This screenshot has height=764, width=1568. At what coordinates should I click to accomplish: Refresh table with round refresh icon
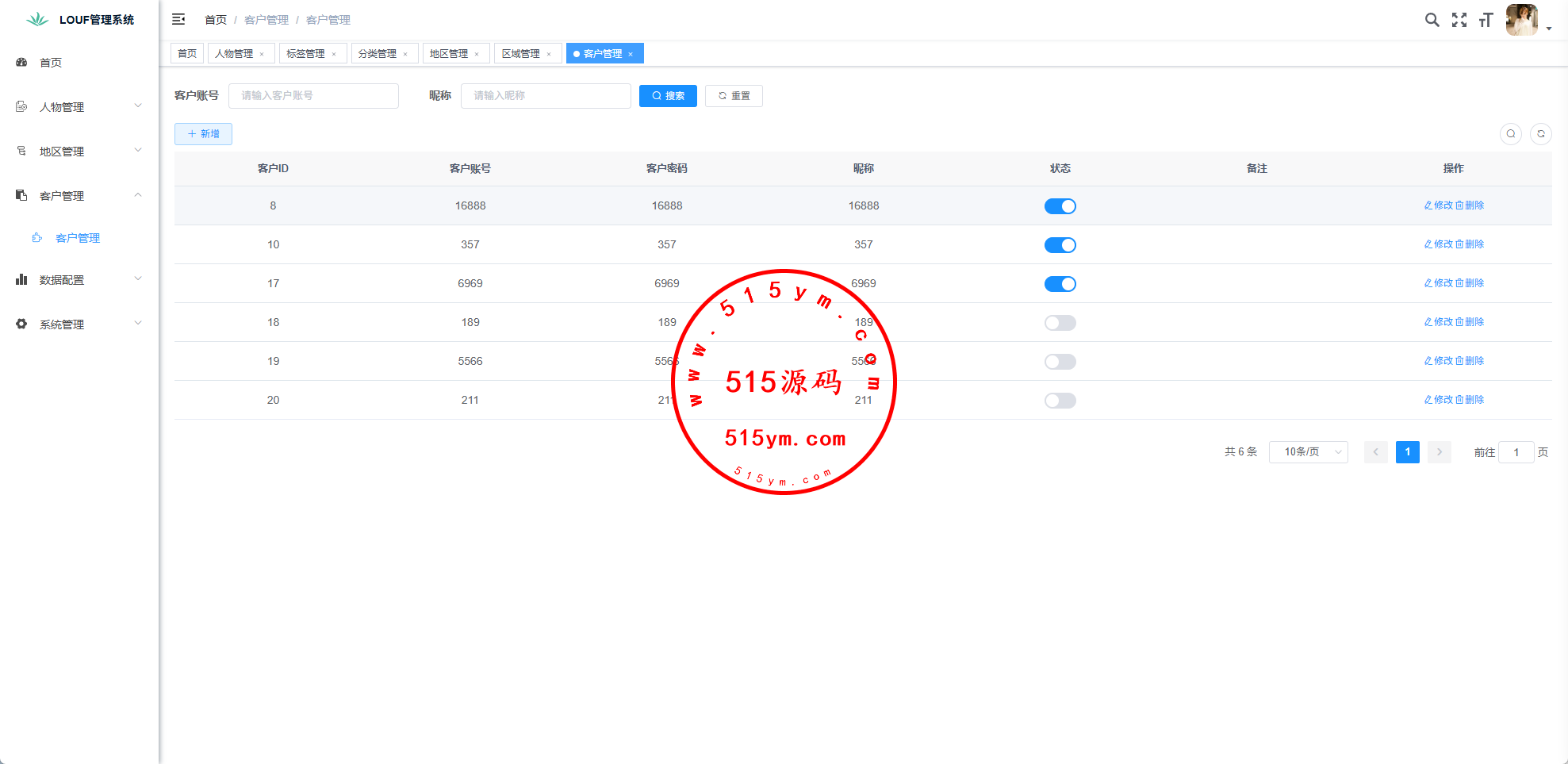coord(1540,134)
